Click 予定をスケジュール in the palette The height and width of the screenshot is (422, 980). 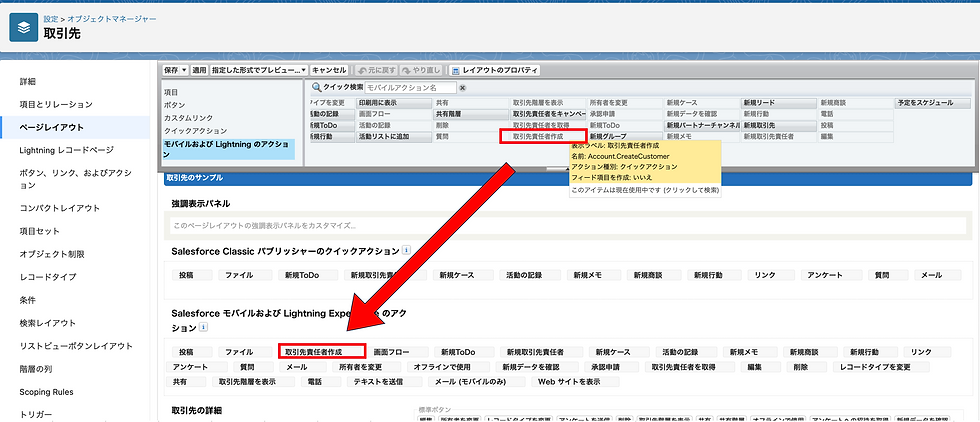[932, 103]
